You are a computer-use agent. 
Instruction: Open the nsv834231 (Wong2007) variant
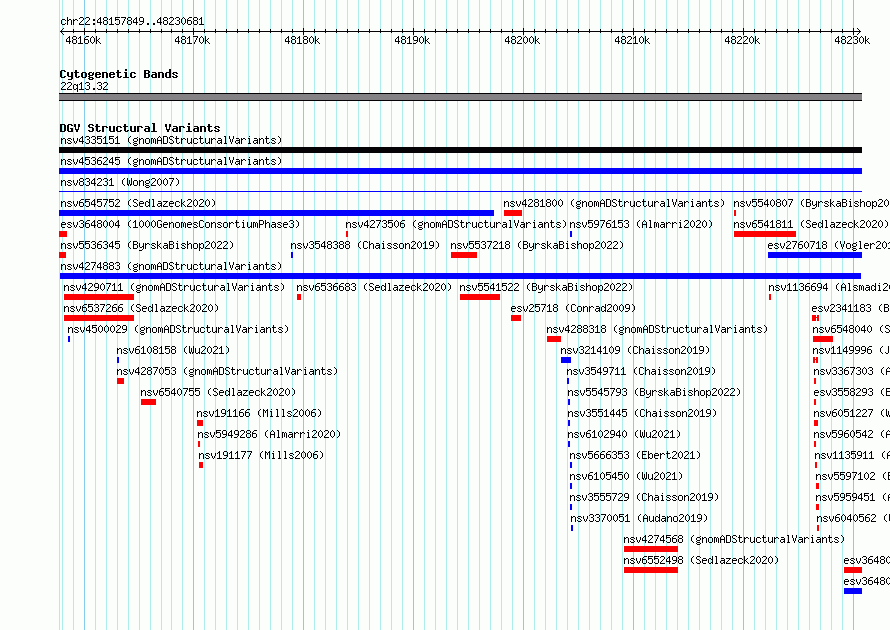click(x=120, y=182)
